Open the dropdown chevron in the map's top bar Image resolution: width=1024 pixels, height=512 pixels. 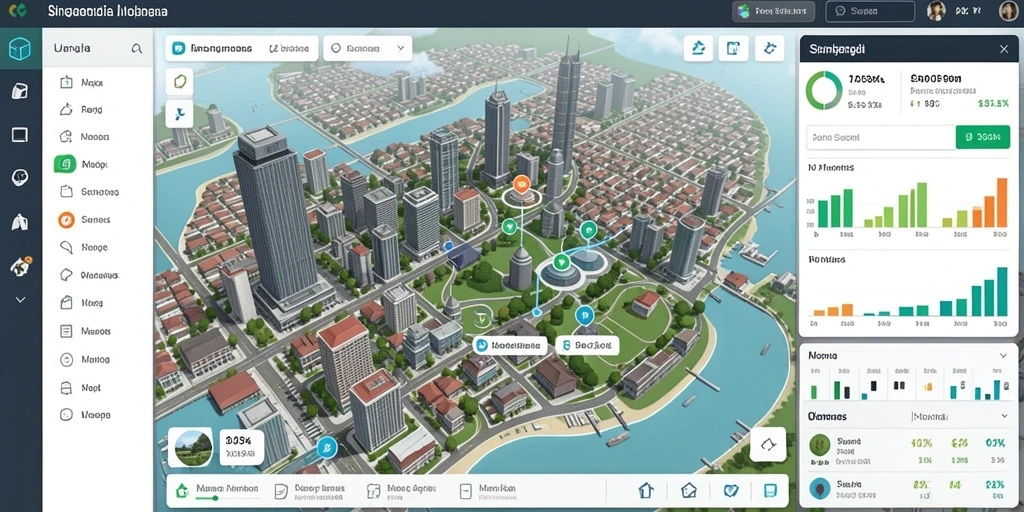(x=400, y=48)
